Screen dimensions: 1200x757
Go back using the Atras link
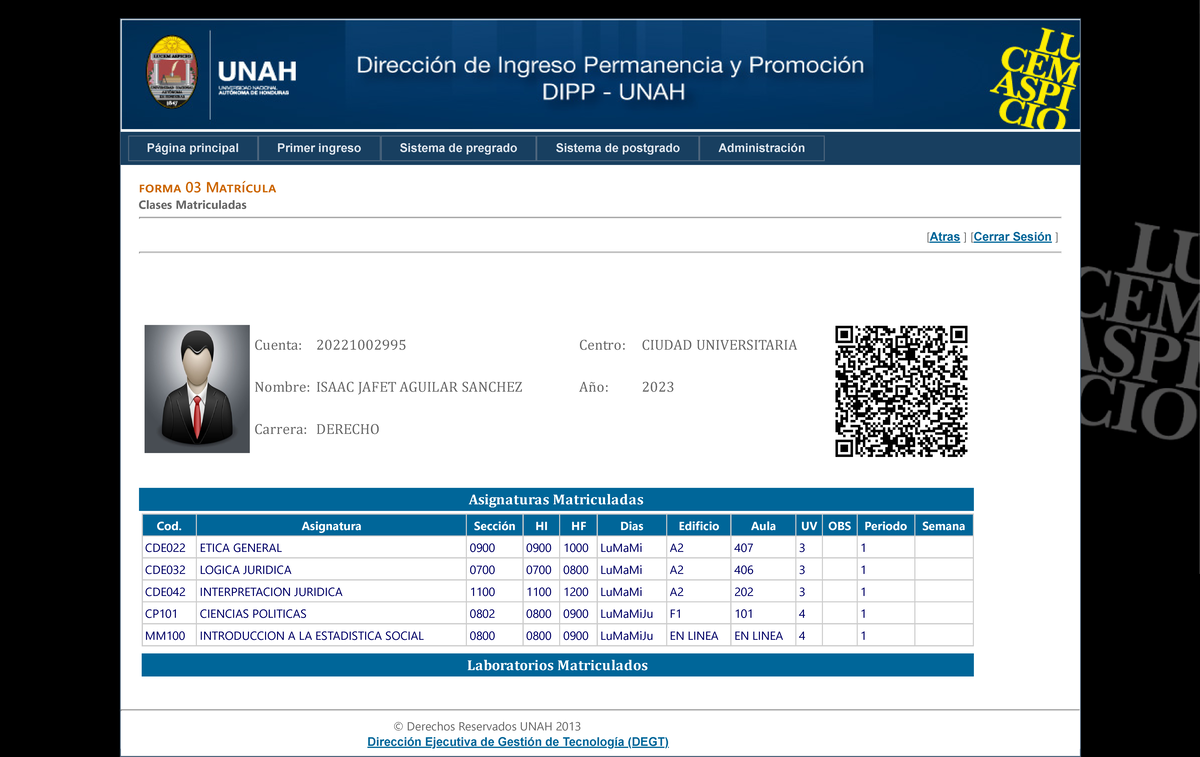pos(944,237)
